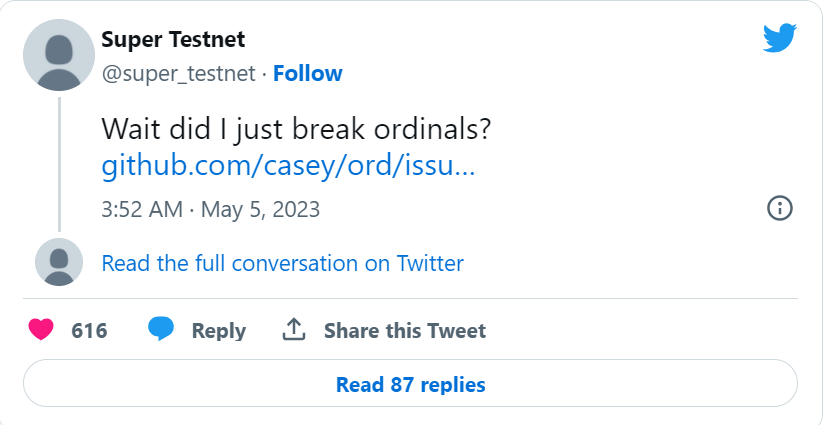Follow the @super_testnet account

coord(307,73)
